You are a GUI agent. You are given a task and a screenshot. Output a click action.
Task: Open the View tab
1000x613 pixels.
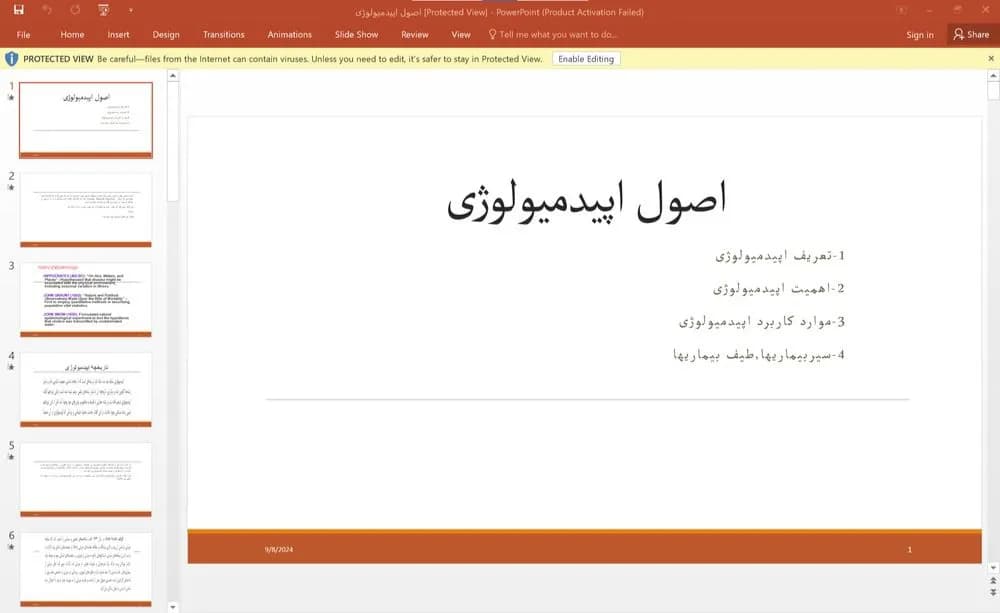pyautogui.click(x=460, y=34)
